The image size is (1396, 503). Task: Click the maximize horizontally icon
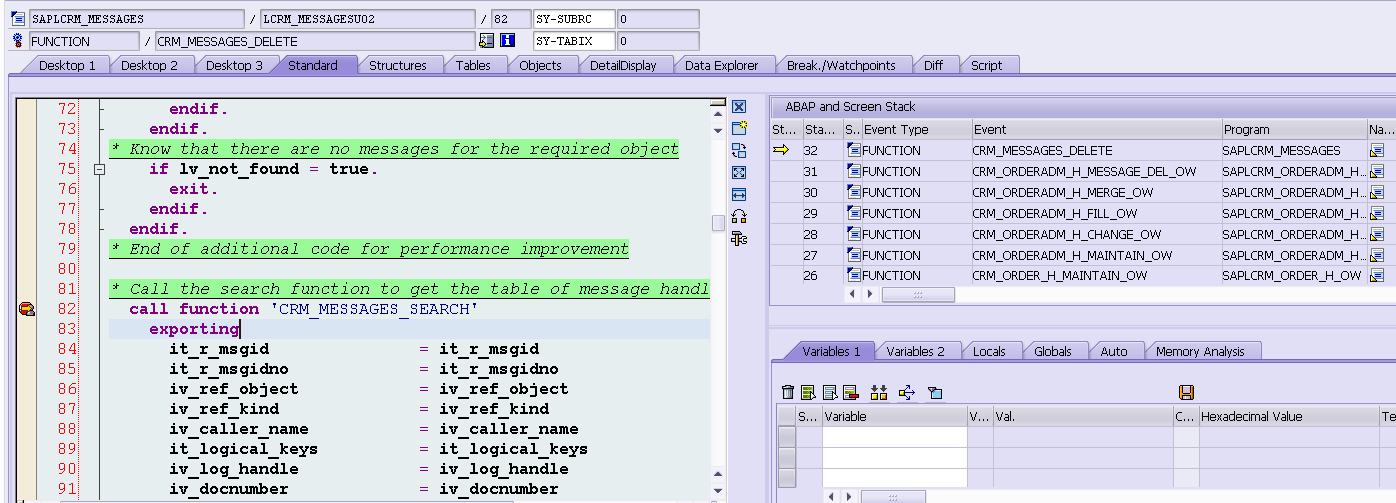pyautogui.click(x=739, y=194)
